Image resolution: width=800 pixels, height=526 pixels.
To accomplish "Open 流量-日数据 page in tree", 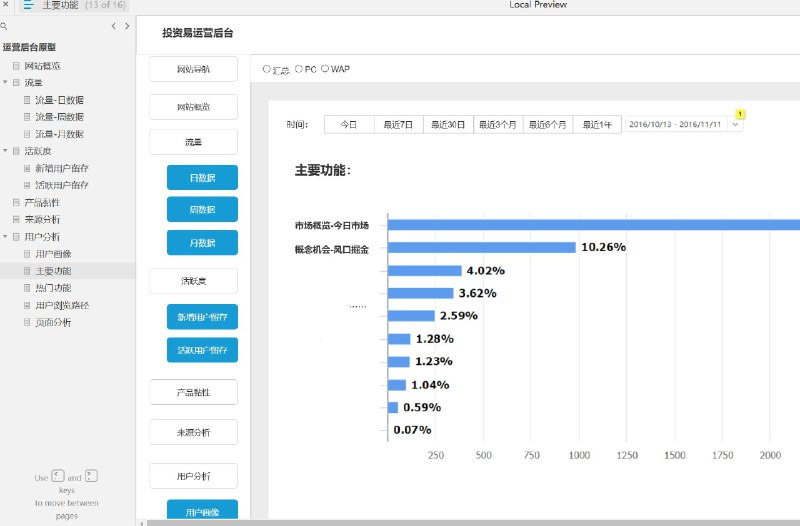I will pyautogui.click(x=59, y=100).
